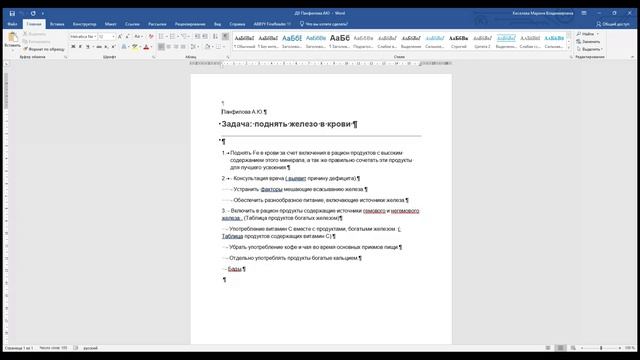
Task: Increase paragraph indent
Action: (x=205, y=37)
